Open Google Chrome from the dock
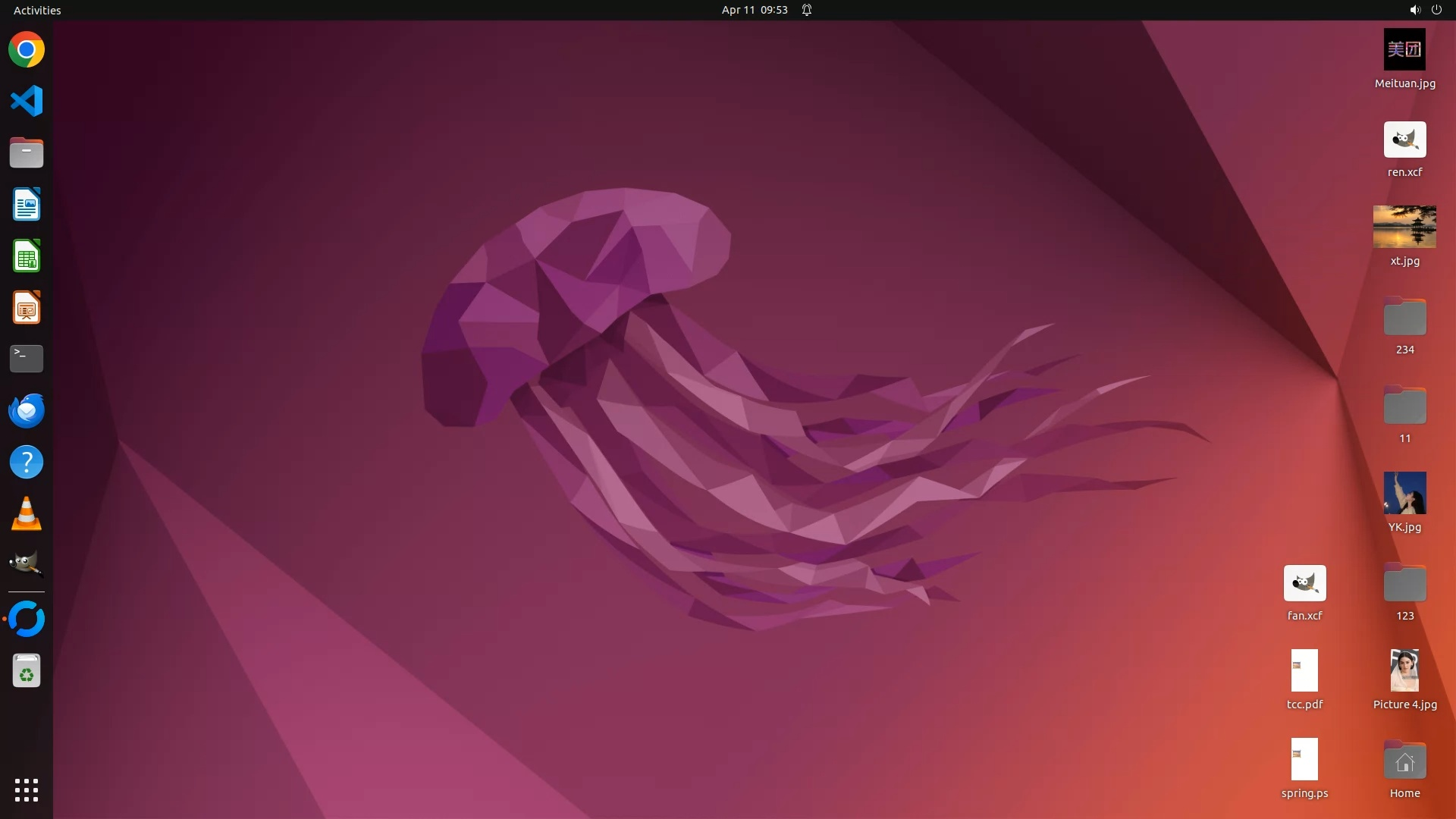 click(27, 50)
